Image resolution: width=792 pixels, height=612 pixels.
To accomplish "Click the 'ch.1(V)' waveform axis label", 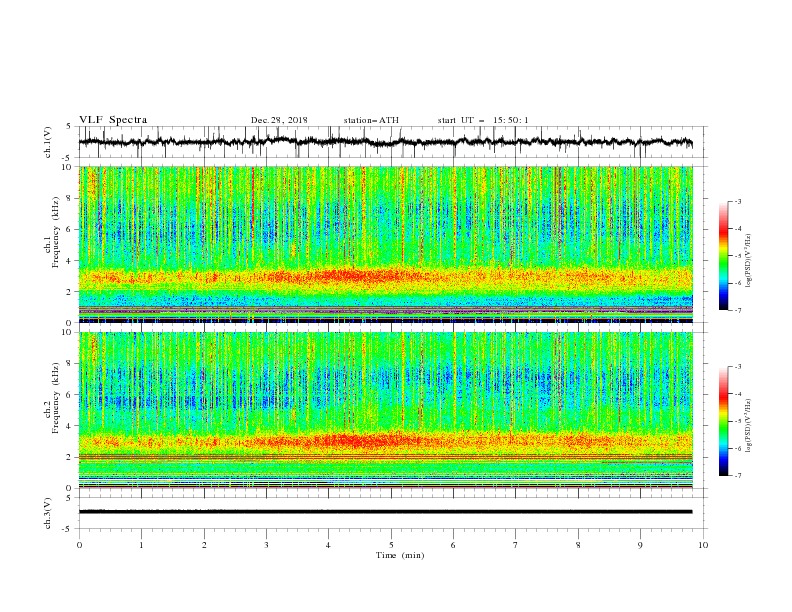I will pyautogui.click(x=48, y=142).
